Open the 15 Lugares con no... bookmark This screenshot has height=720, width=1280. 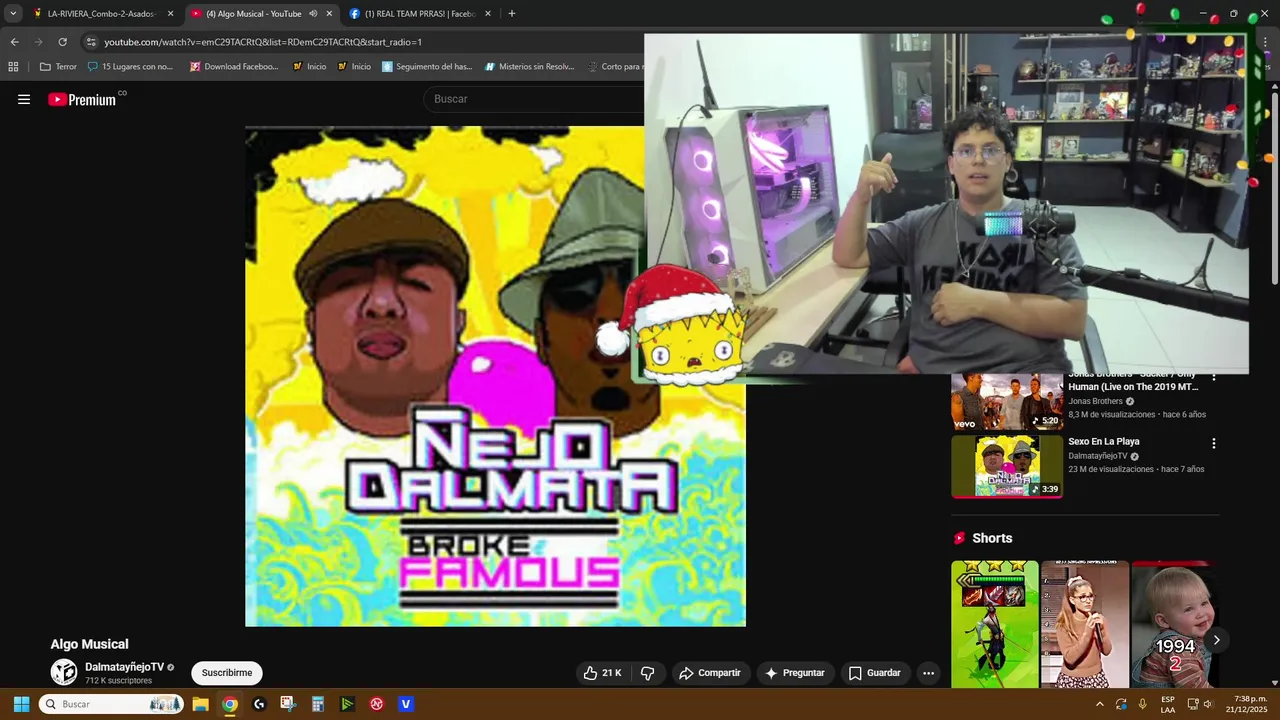click(x=130, y=67)
